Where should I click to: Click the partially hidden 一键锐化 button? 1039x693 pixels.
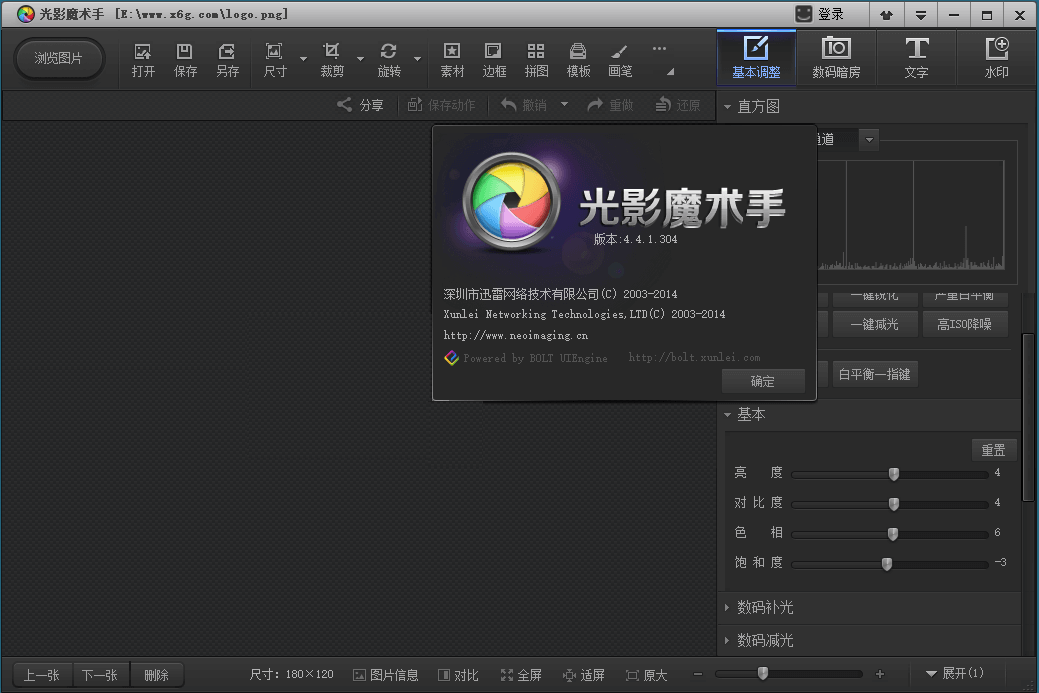(x=875, y=297)
